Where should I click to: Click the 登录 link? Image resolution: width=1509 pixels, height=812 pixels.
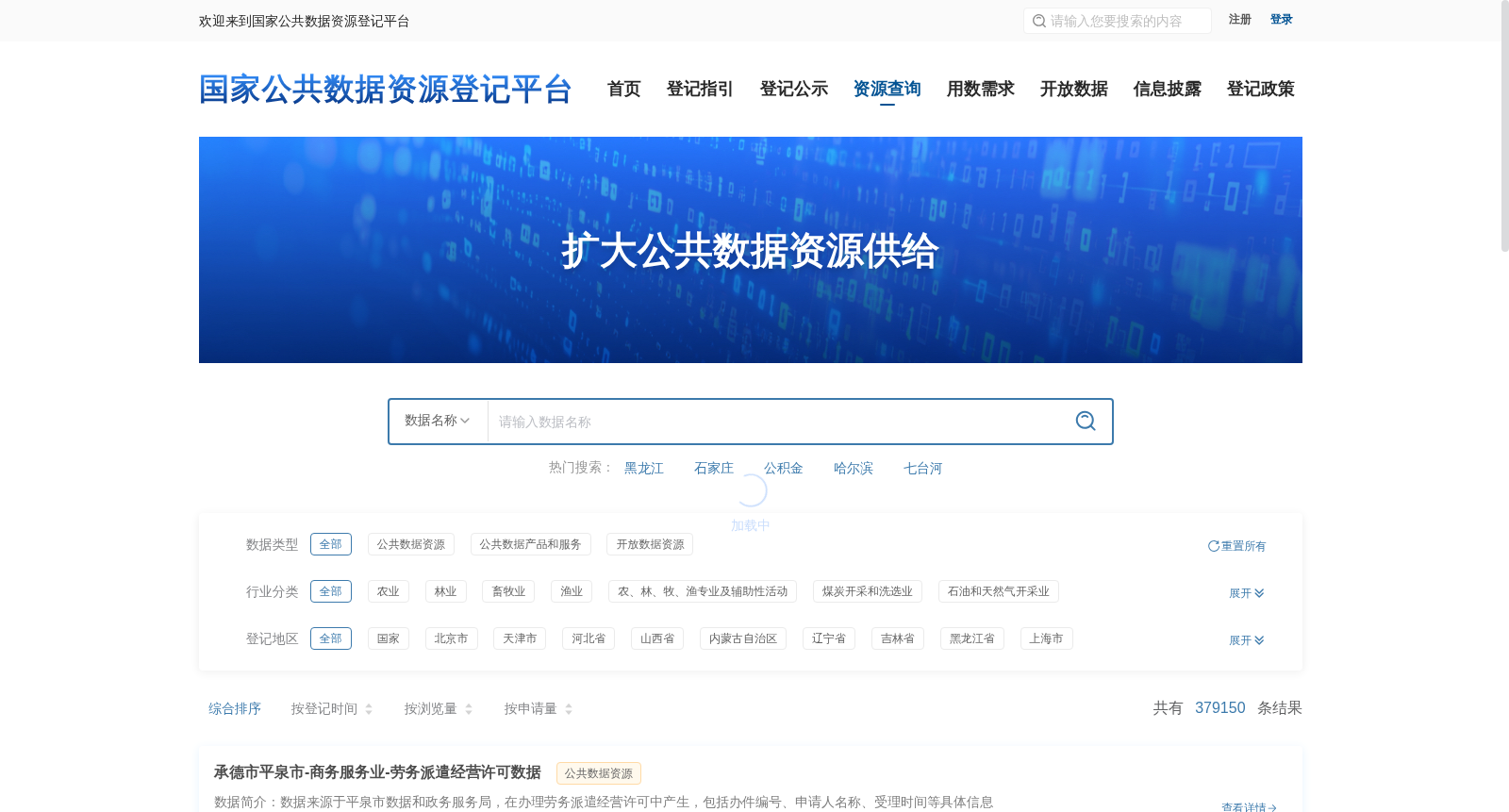tap(1282, 20)
